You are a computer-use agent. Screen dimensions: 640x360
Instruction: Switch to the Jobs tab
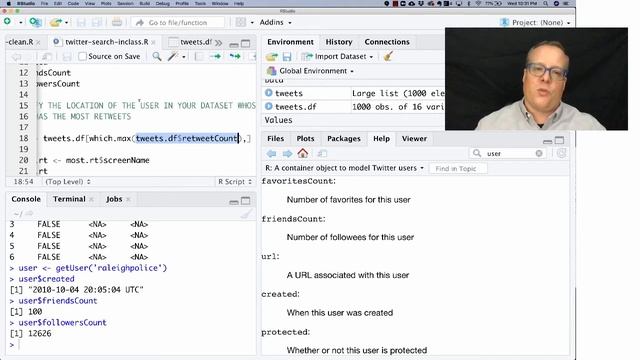(x=114, y=199)
